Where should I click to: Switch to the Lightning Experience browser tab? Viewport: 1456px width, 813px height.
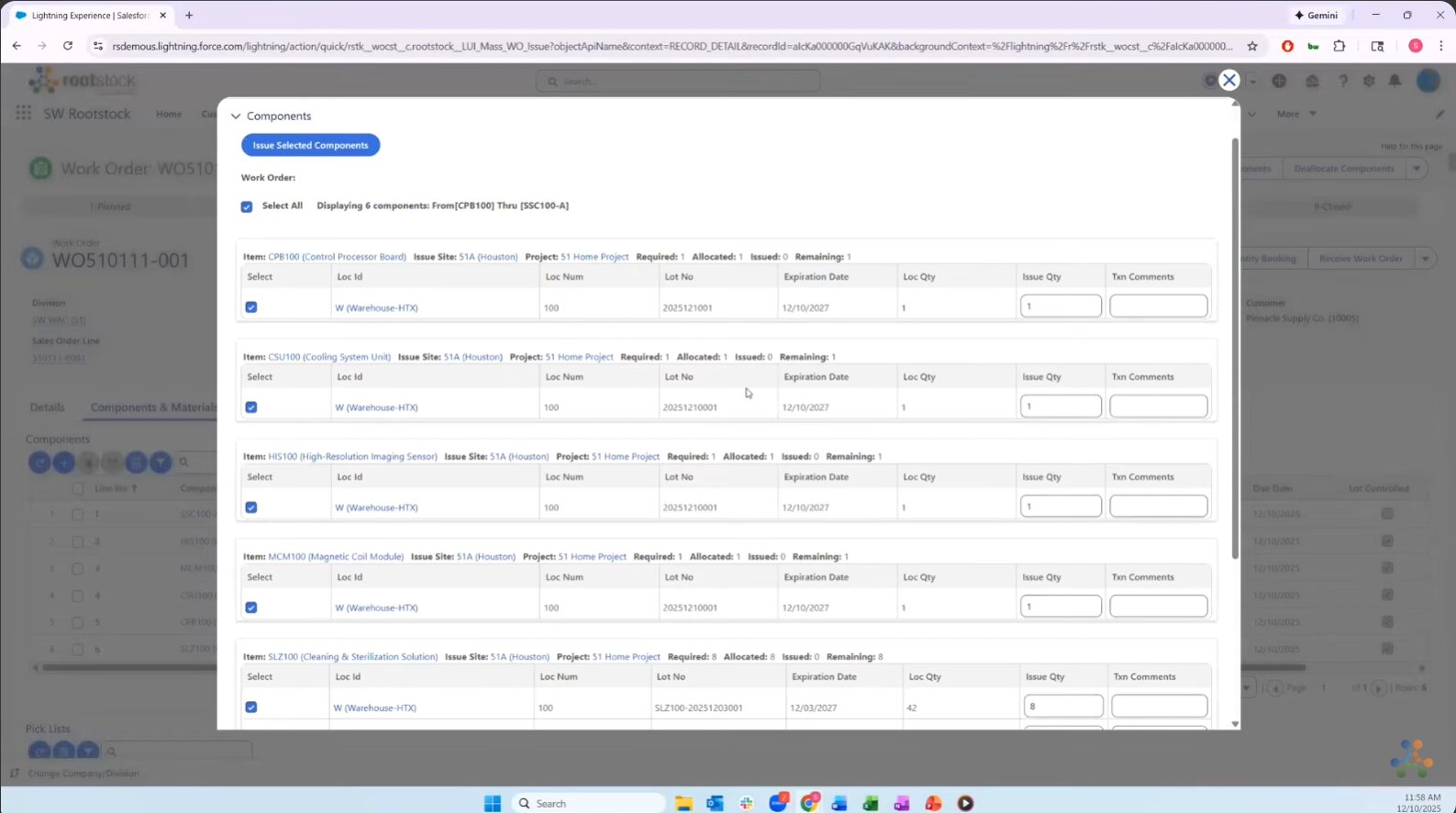click(x=90, y=16)
